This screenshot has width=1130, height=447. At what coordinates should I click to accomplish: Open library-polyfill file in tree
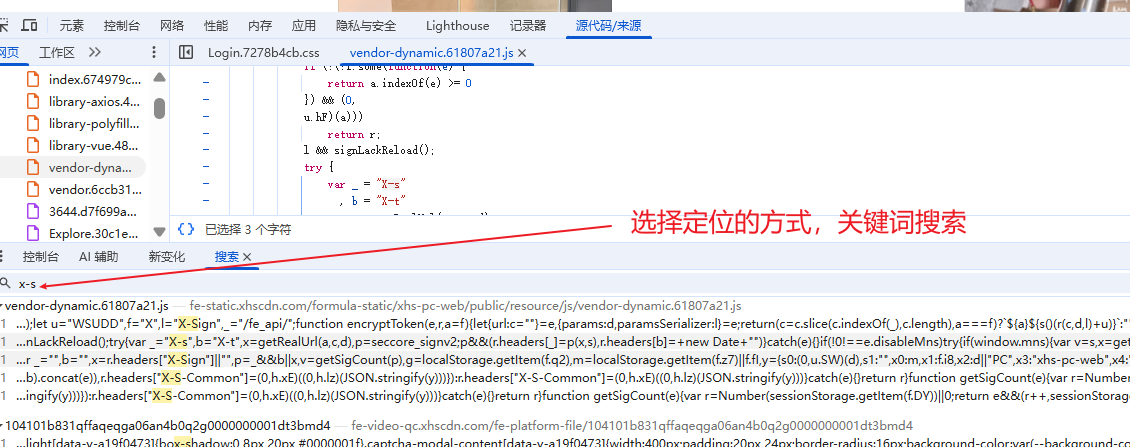point(95,123)
